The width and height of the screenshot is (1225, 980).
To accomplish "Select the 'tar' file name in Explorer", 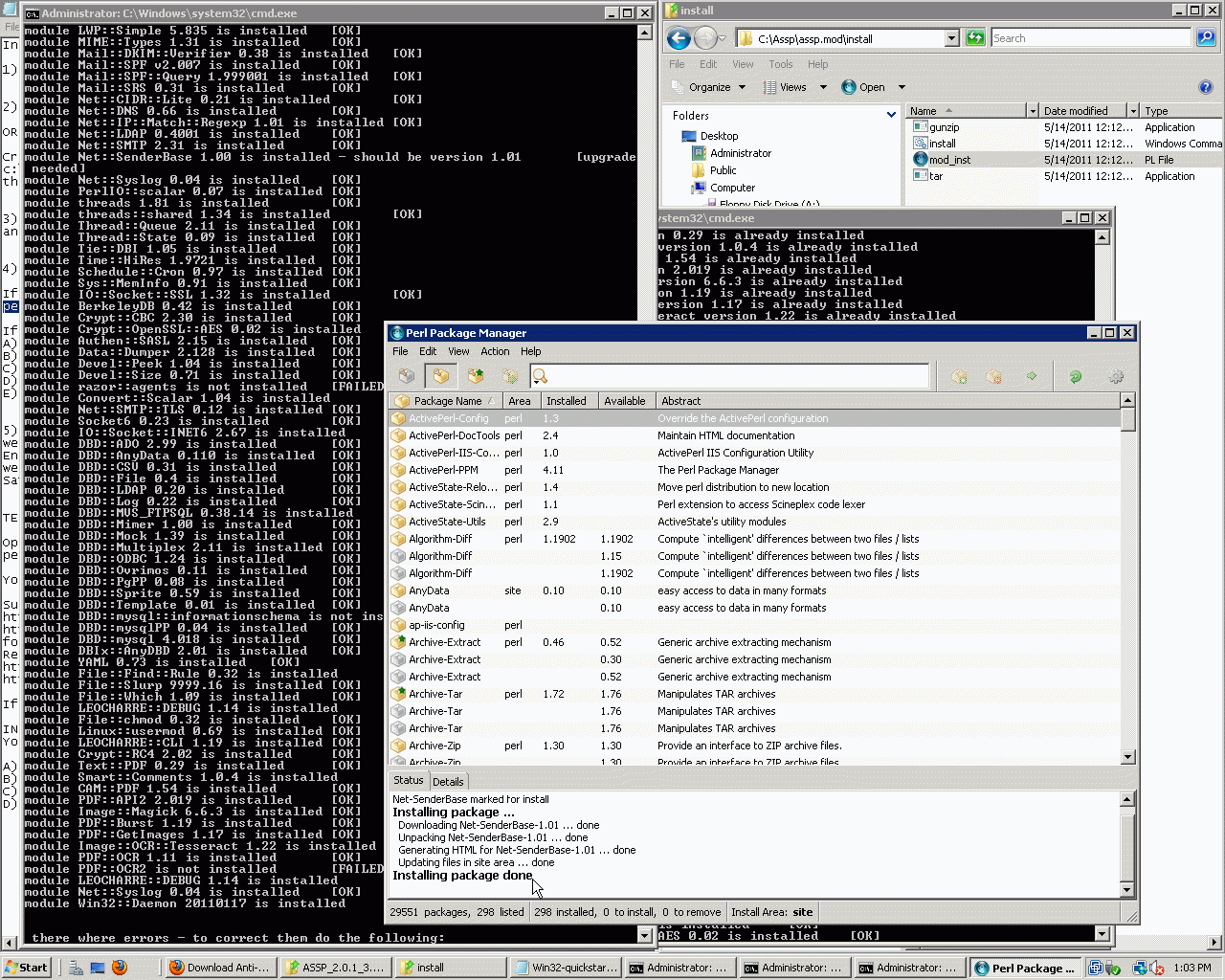I will [936, 176].
